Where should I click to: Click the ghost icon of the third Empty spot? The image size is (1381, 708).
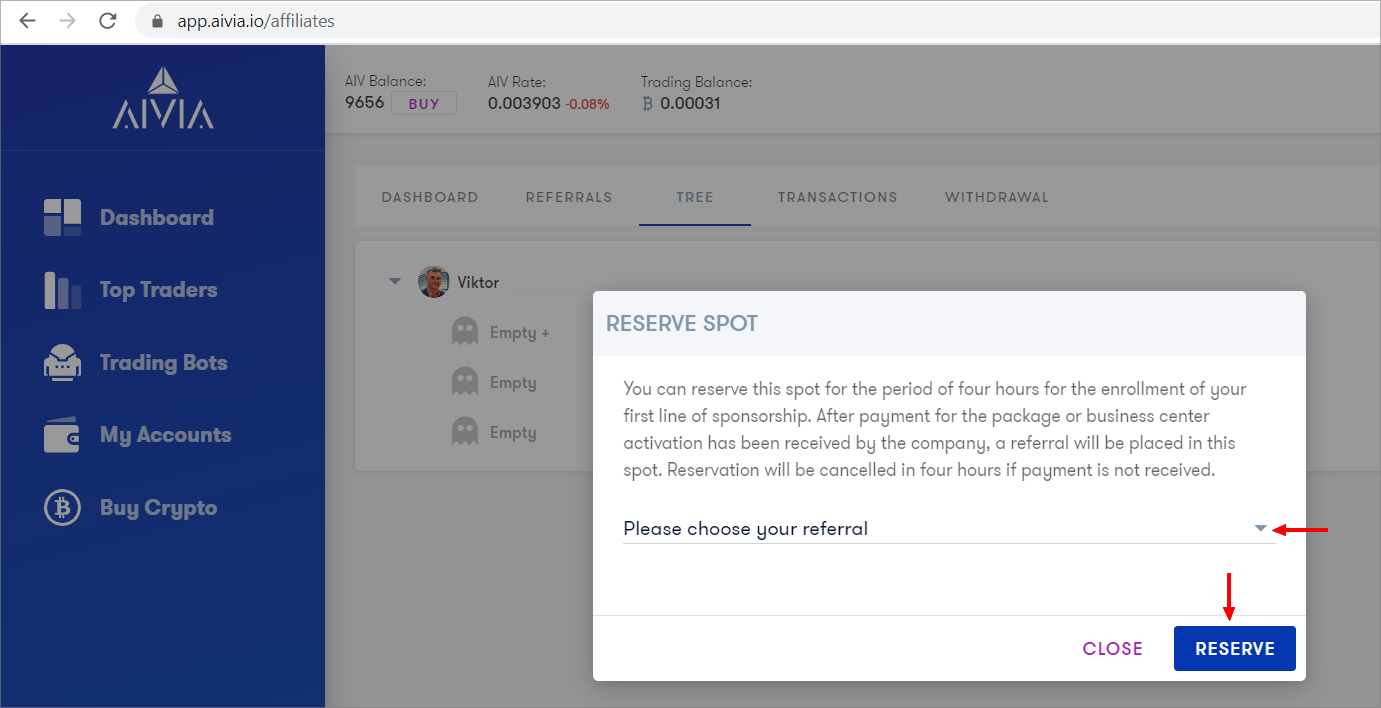[465, 432]
